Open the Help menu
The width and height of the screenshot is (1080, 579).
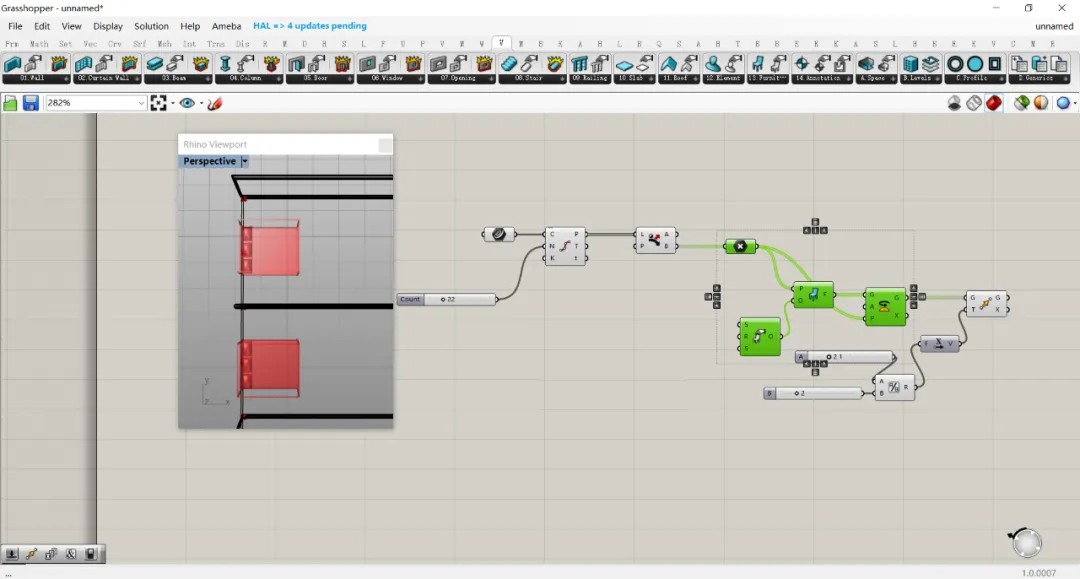coord(190,26)
